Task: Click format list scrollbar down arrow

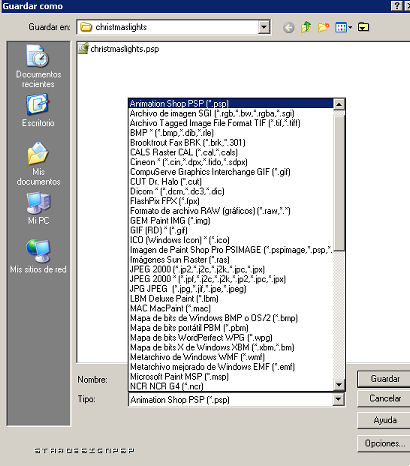Action: (x=339, y=385)
